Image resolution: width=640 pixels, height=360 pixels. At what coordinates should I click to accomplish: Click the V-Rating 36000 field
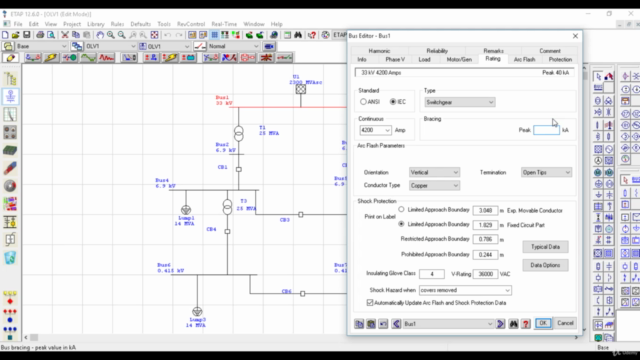pyautogui.click(x=485, y=274)
